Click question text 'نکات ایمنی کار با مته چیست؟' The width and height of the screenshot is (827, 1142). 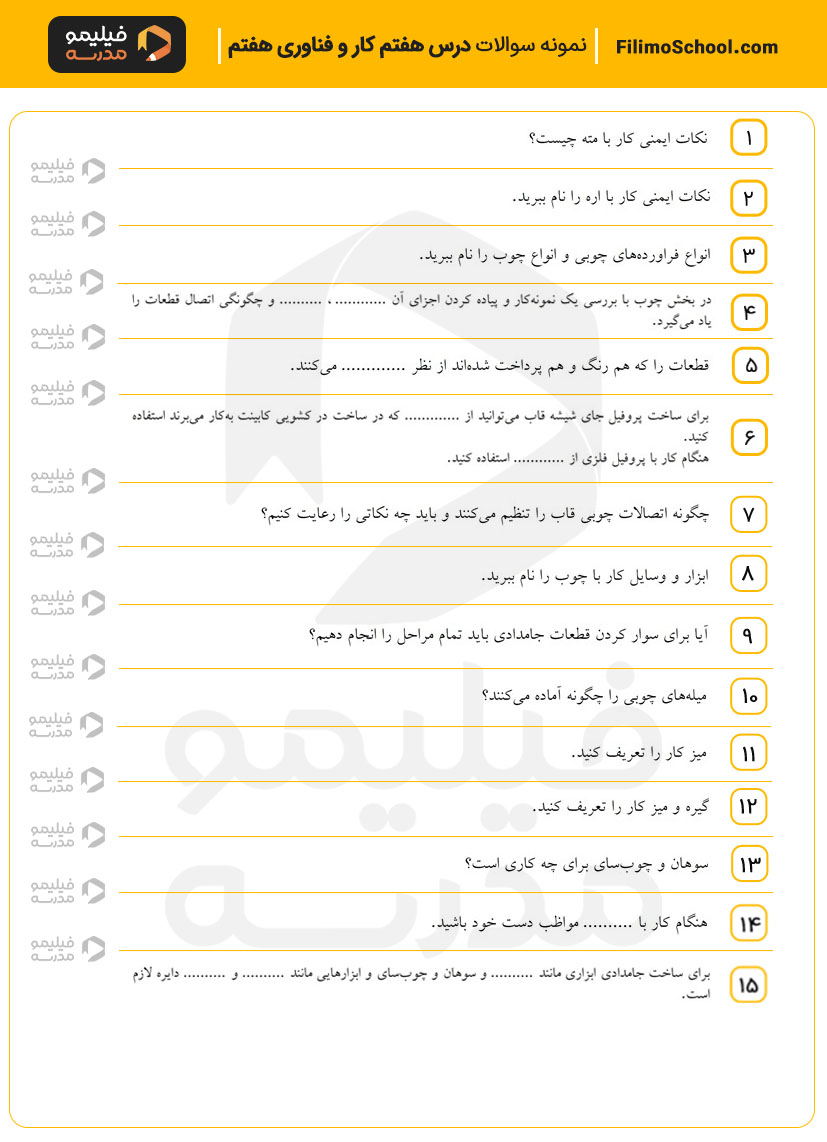point(619,139)
